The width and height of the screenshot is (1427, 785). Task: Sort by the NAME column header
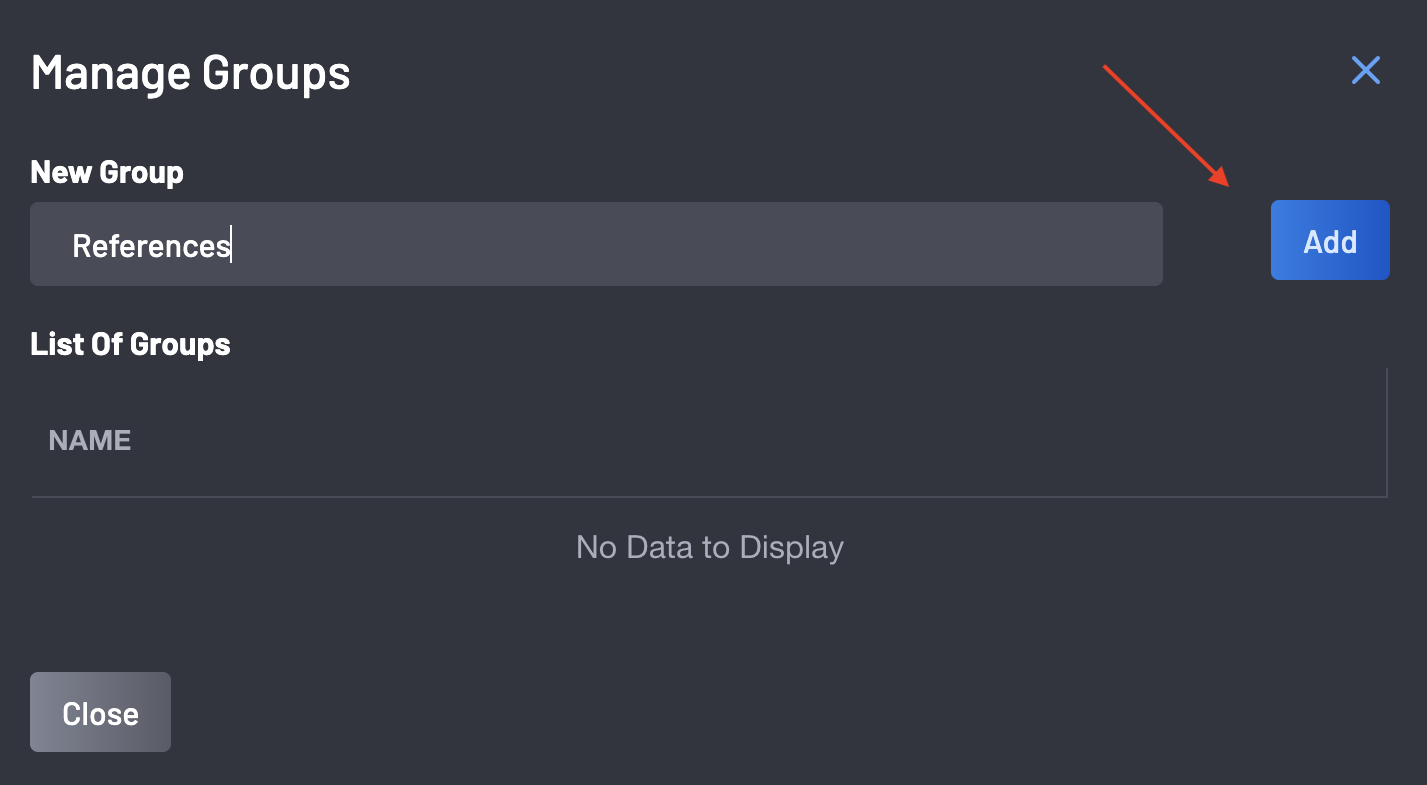pyautogui.click(x=90, y=440)
